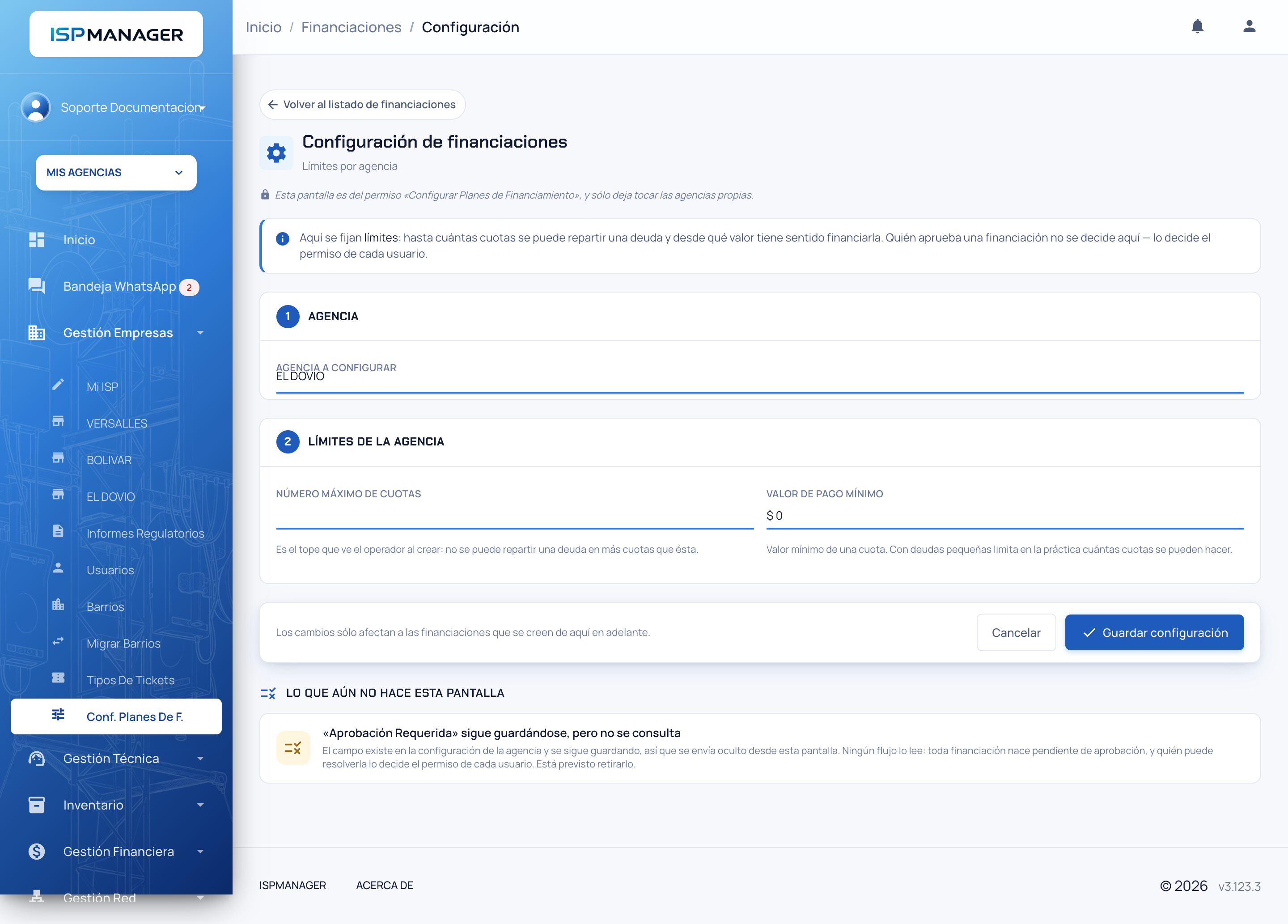Open the MIS AGENCIAS dropdown
This screenshot has height=924, width=1288.
pos(116,173)
